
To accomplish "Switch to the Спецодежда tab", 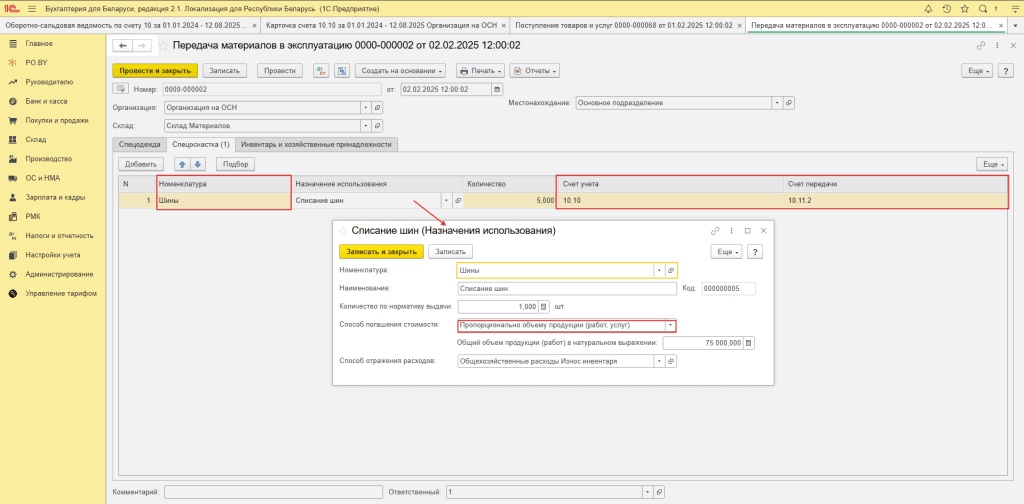I will tap(138, 144).
